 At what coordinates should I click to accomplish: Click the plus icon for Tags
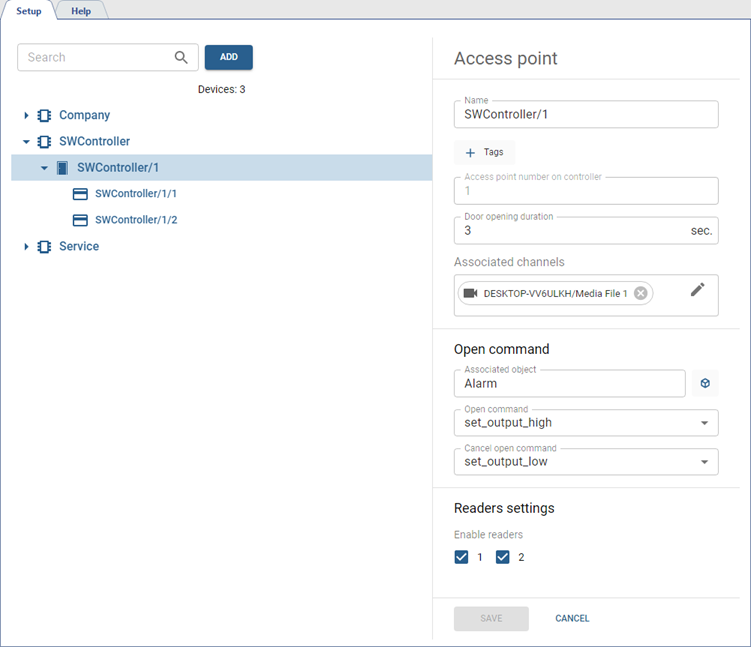[x=470, y=152]
